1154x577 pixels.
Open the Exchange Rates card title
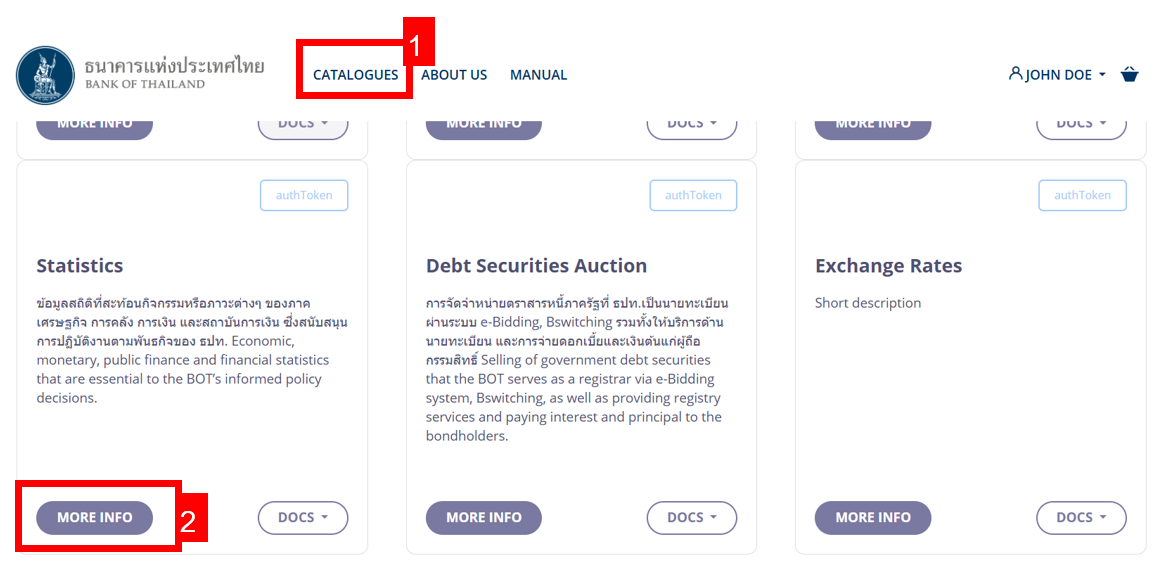888,266
